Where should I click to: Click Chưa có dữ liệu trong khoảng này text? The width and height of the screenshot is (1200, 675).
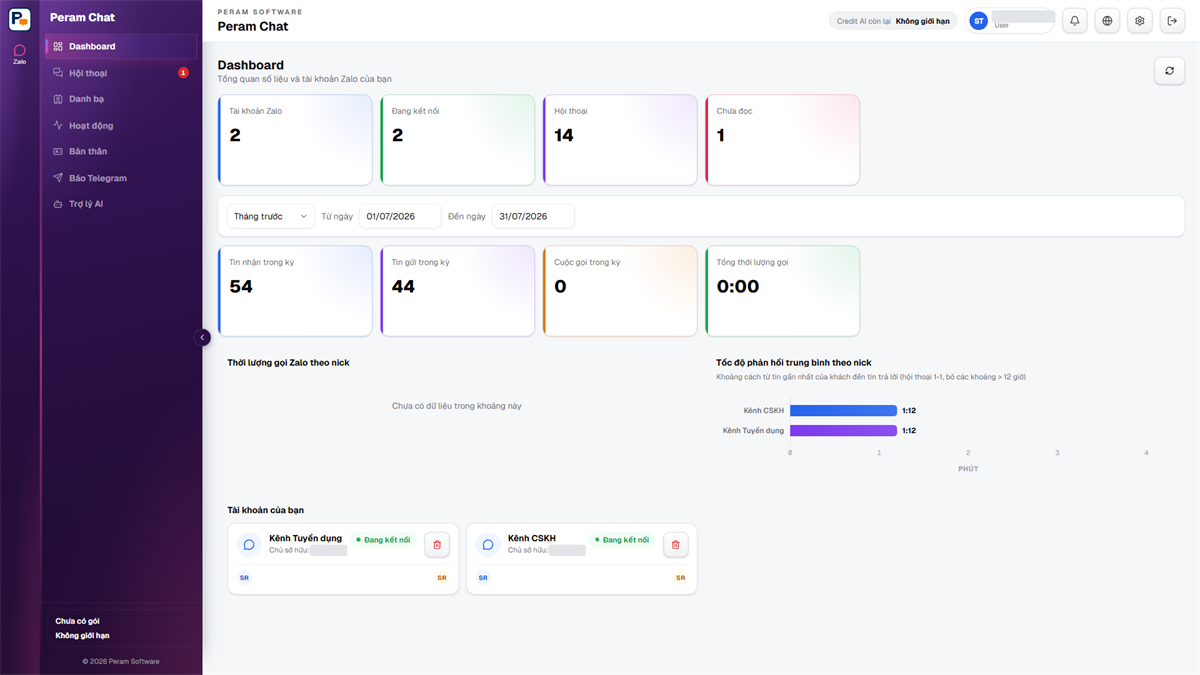(x=457, y=406)
